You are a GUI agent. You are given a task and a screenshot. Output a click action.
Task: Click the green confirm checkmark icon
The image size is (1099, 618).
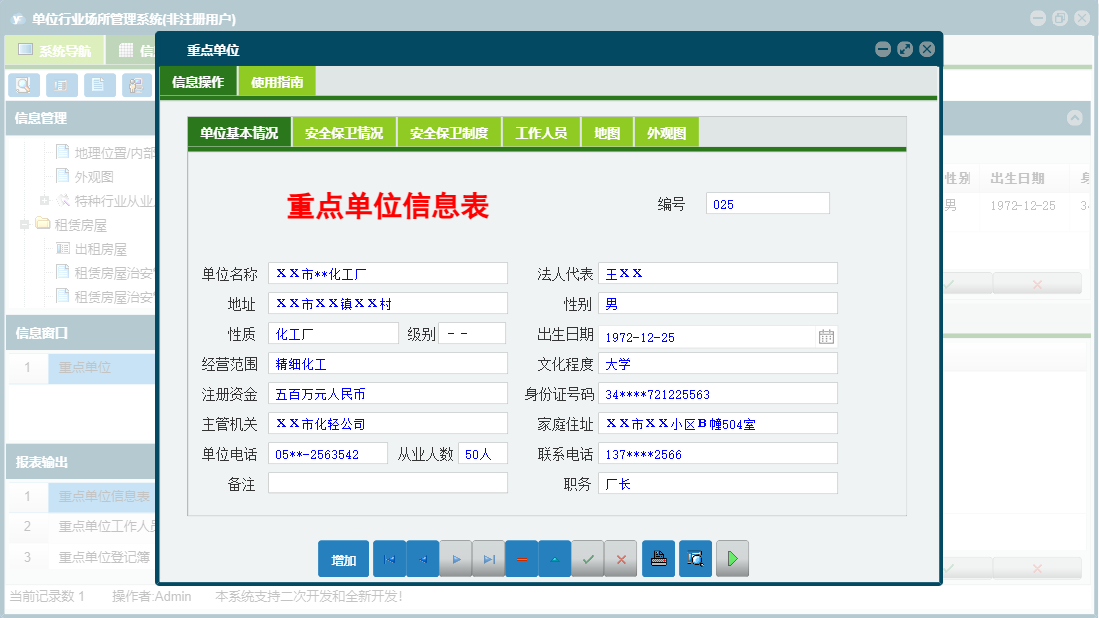[x=588, y=558]
